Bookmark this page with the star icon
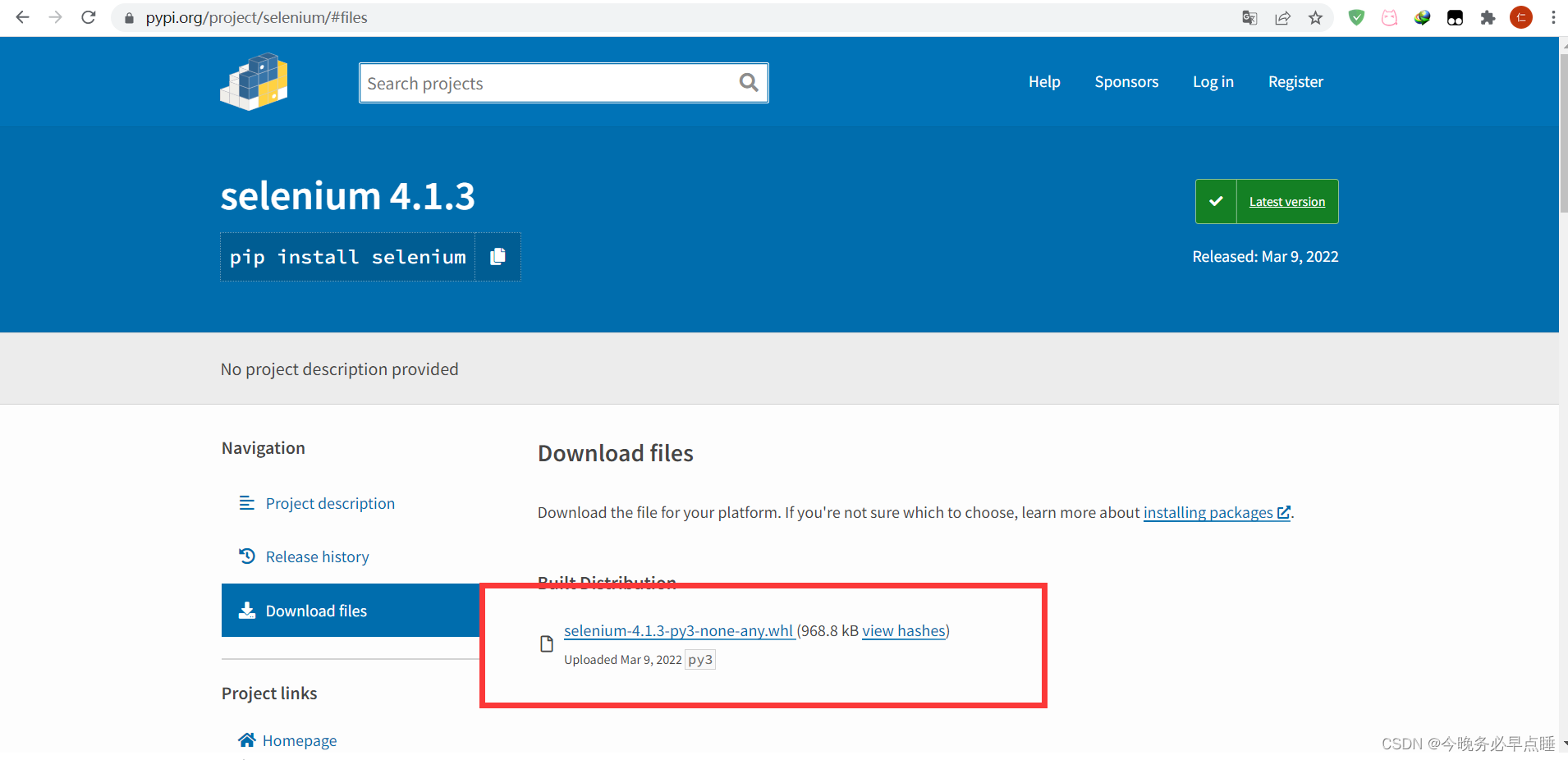This screenshot has height=760, width=1568. pyautogui.click(x=1315, y=18)
